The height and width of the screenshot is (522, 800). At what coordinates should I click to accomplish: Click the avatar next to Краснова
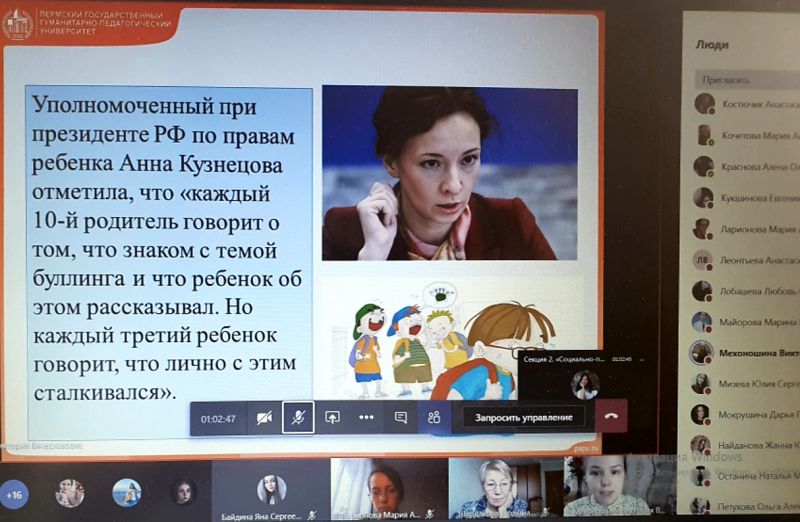pyautogui.click(x=704, y=167)
